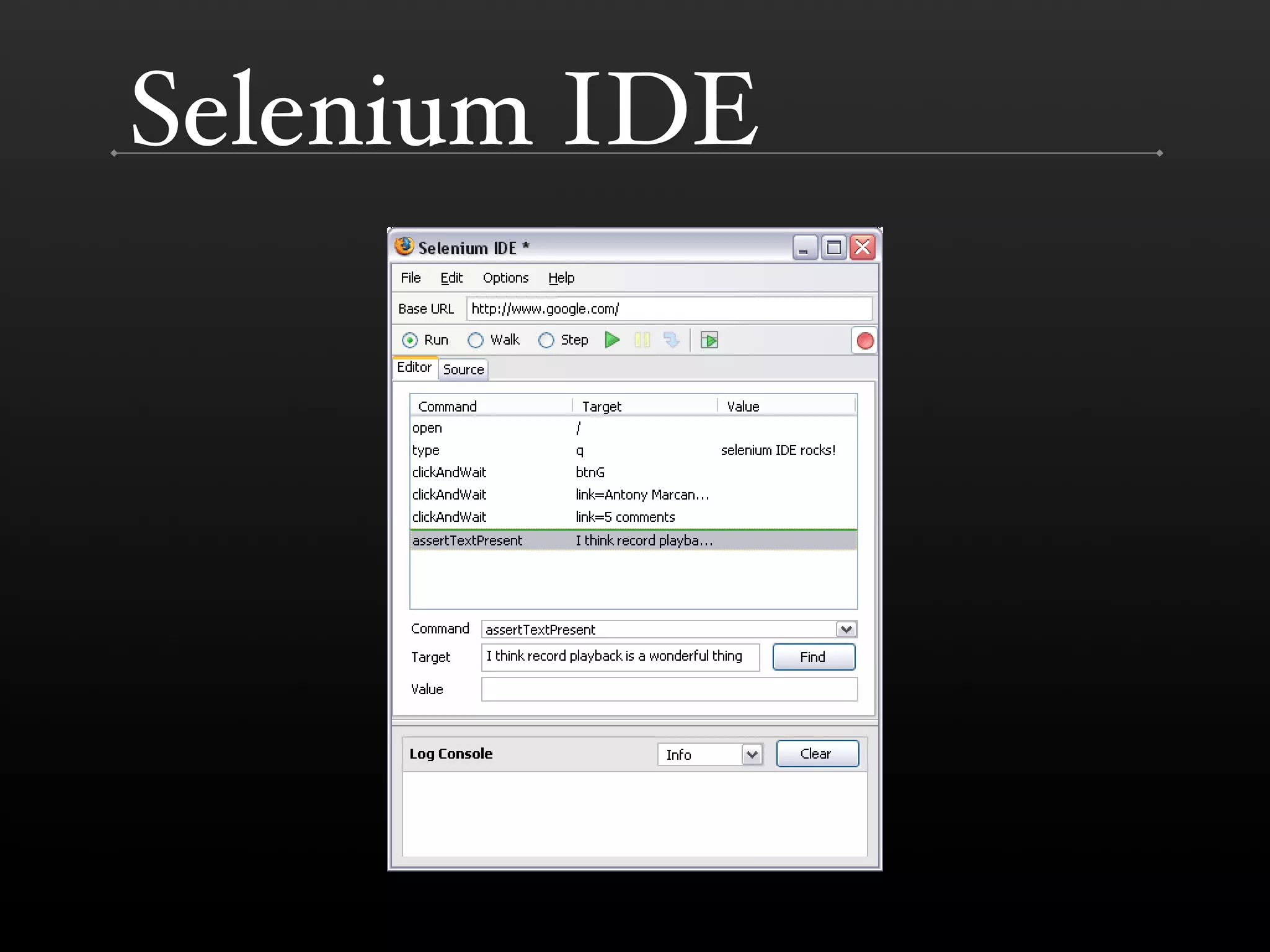Click the Target input field
This screenshot has height=952, width=1270.
coord(620,657)
